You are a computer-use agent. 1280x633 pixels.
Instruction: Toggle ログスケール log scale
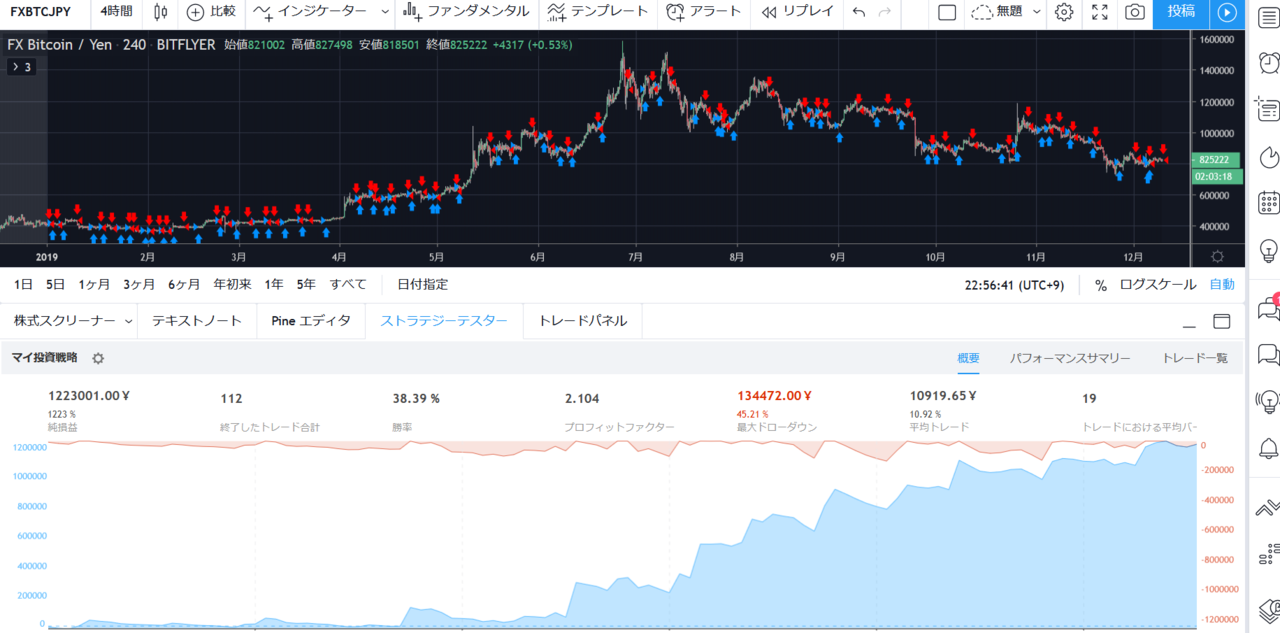[1157, 285]
